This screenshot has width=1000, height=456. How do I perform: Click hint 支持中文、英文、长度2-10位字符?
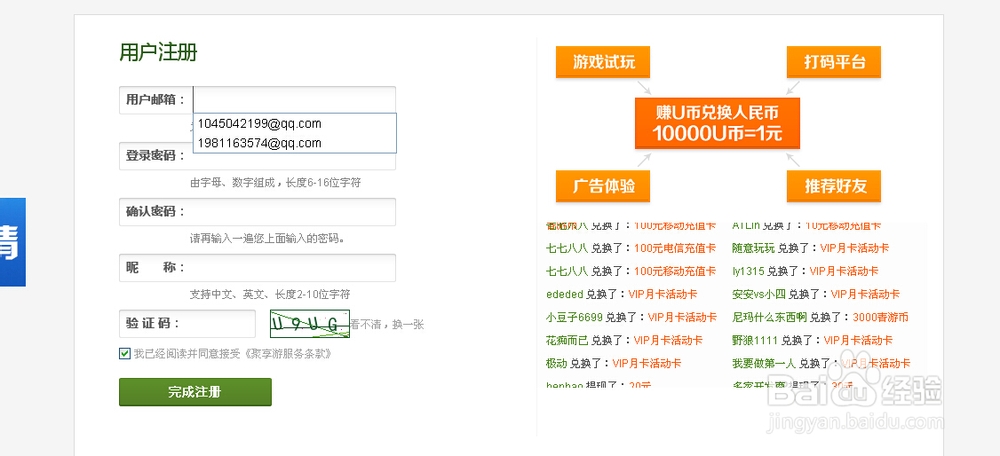(270, 295)
